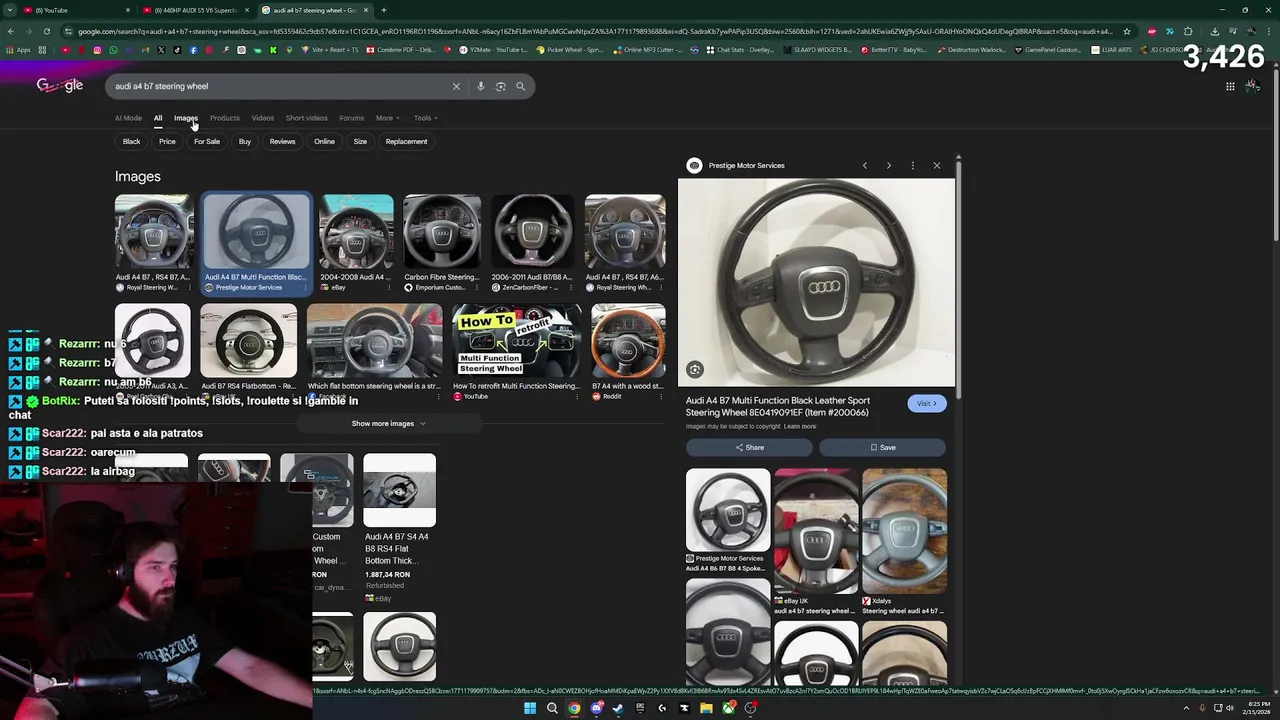
Task: Launch Steam from the taskbar
Action: pyautogui.click(x=618, y=708)
